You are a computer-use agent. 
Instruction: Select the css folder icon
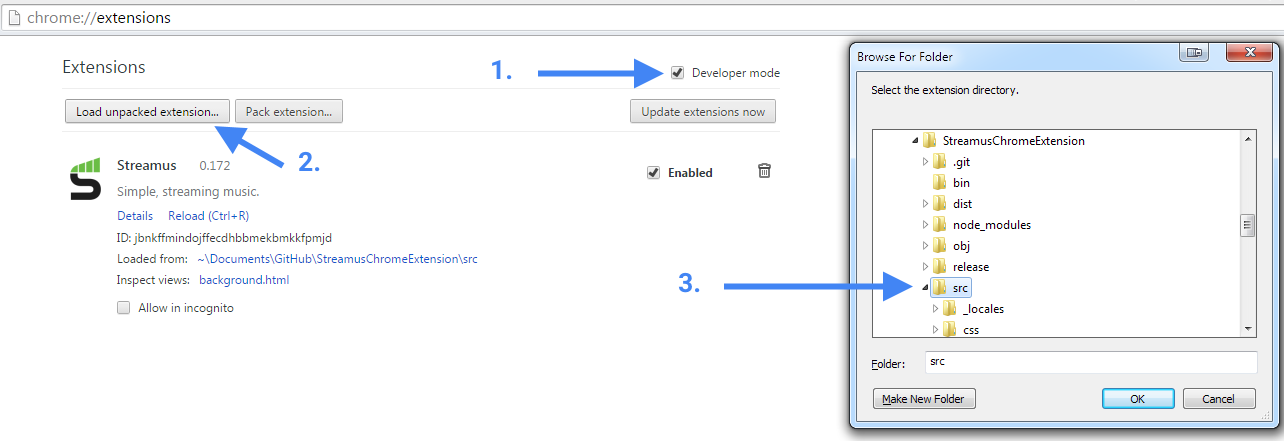coord(949,329)
